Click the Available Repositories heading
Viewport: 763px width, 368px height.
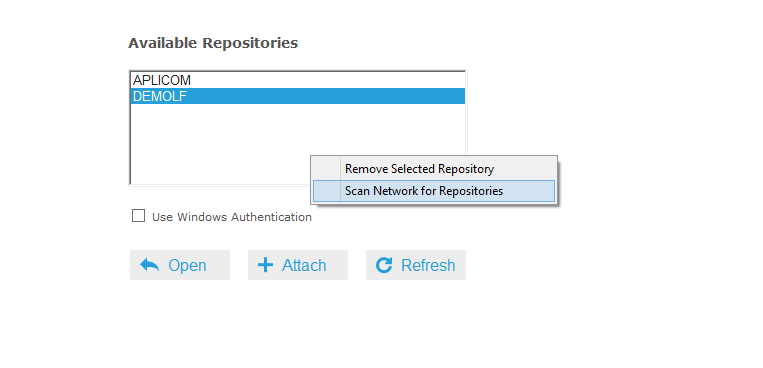pyautogui.click(x=213, y=43)
